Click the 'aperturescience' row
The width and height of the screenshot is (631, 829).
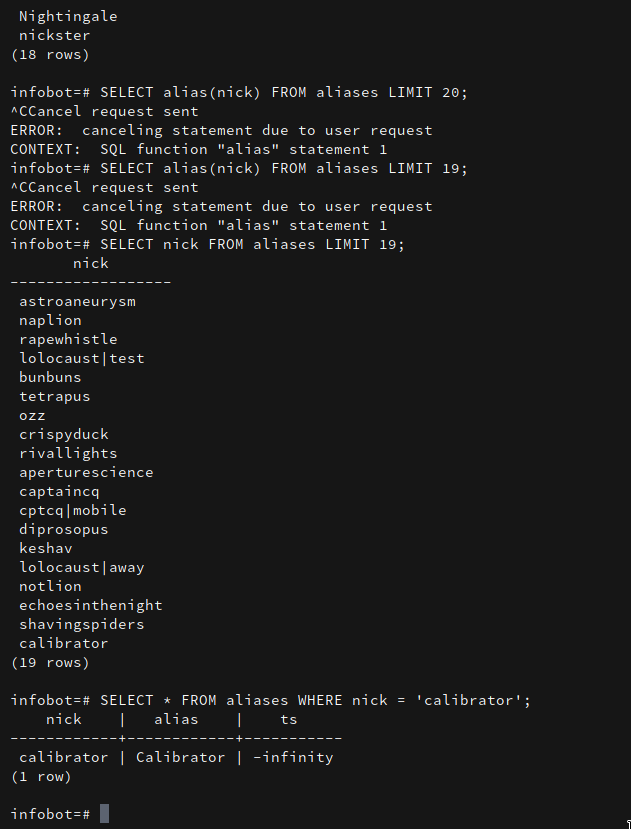pyautogui.click(x=86, y=472)
